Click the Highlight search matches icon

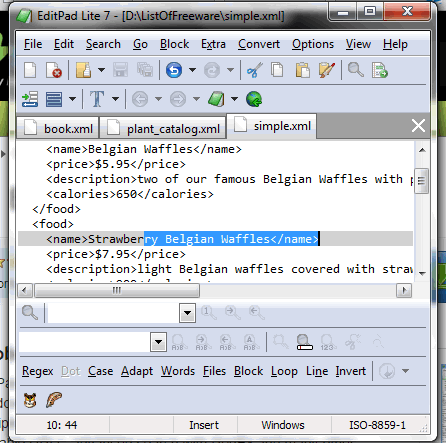[x=304, y=342]
